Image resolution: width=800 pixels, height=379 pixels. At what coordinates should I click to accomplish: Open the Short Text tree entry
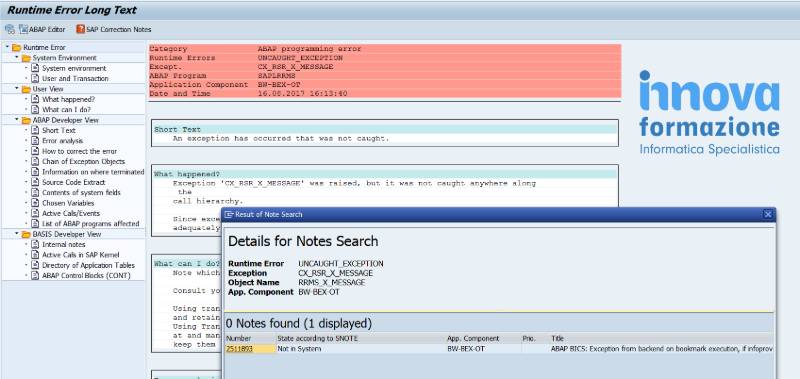59,131
